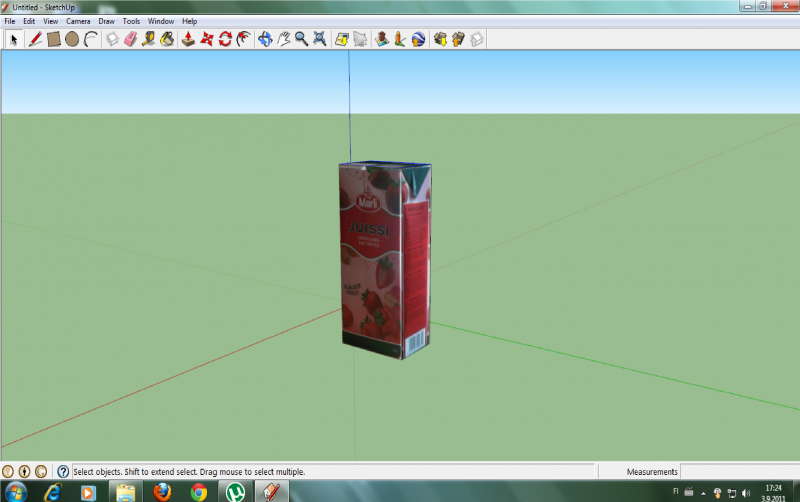Viewport: 800px width, 502px height.
Task: Toggle the Instructor help question mark
Action: tap(63, 471)
